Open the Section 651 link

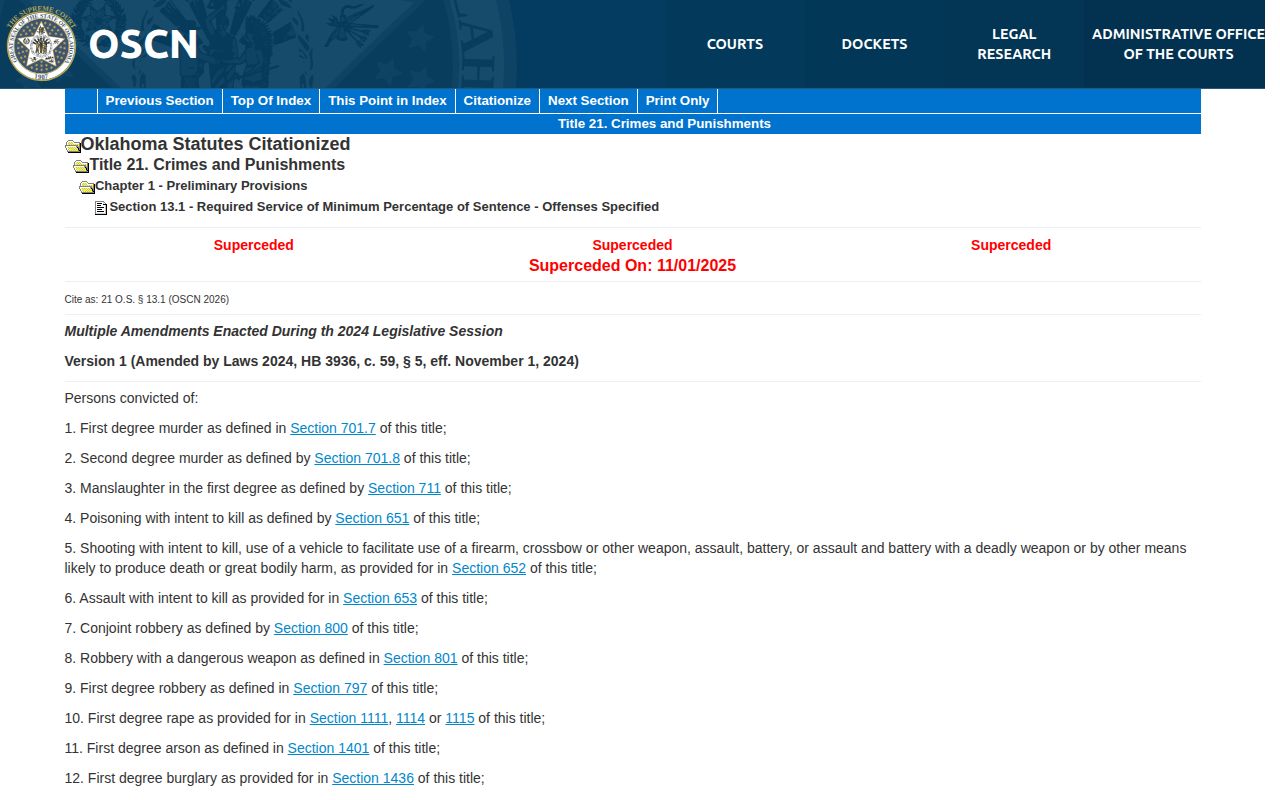372,518
